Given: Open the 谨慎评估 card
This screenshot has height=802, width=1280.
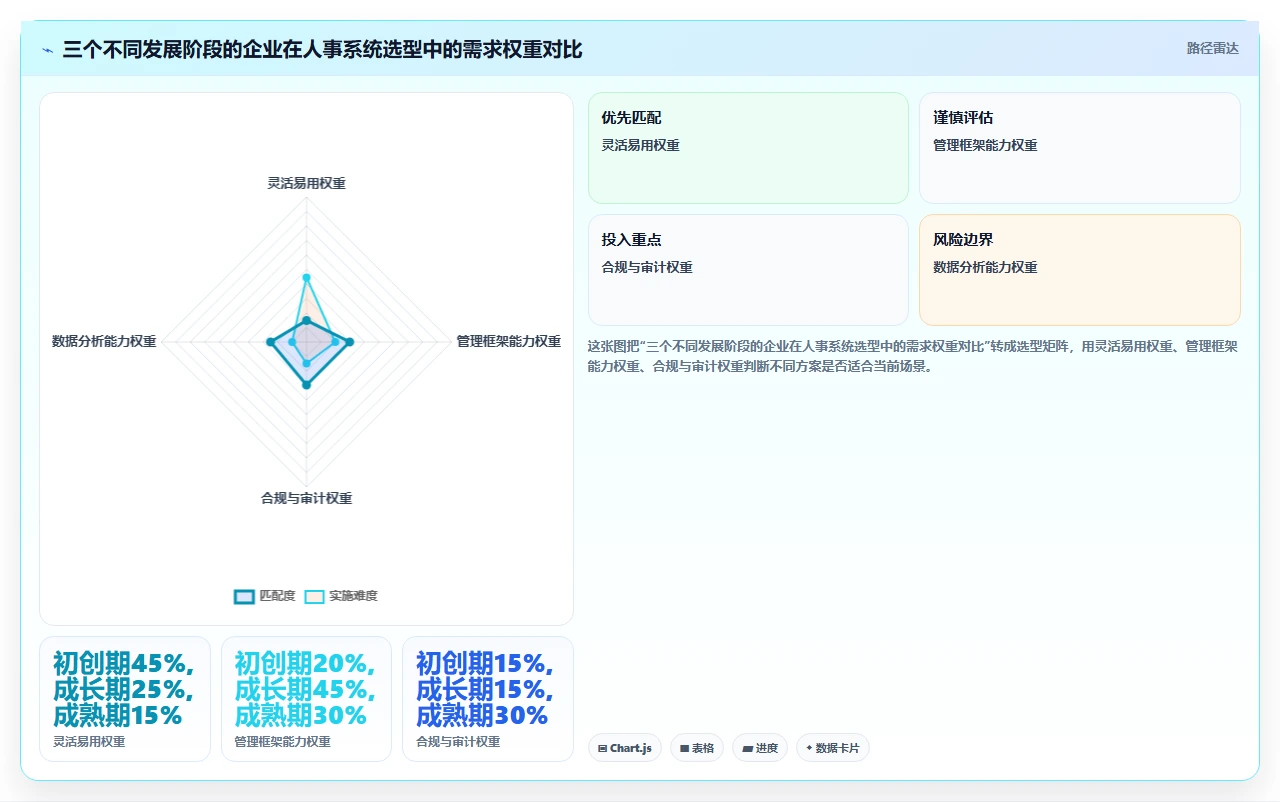Looking at the screenshot, I should pyautogui.click(x=1079, y=148).
